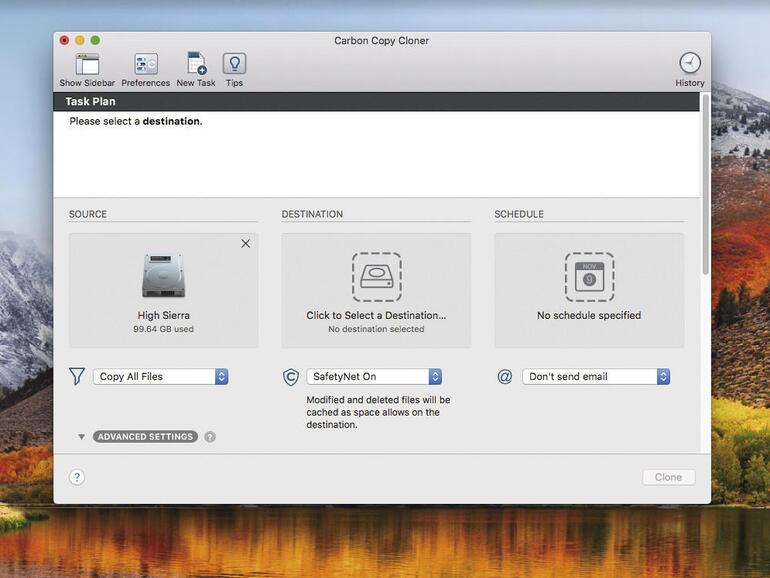Click the window's vertical scrollbar
Viewport: 770px width, 578px height.
click(706, 186)
